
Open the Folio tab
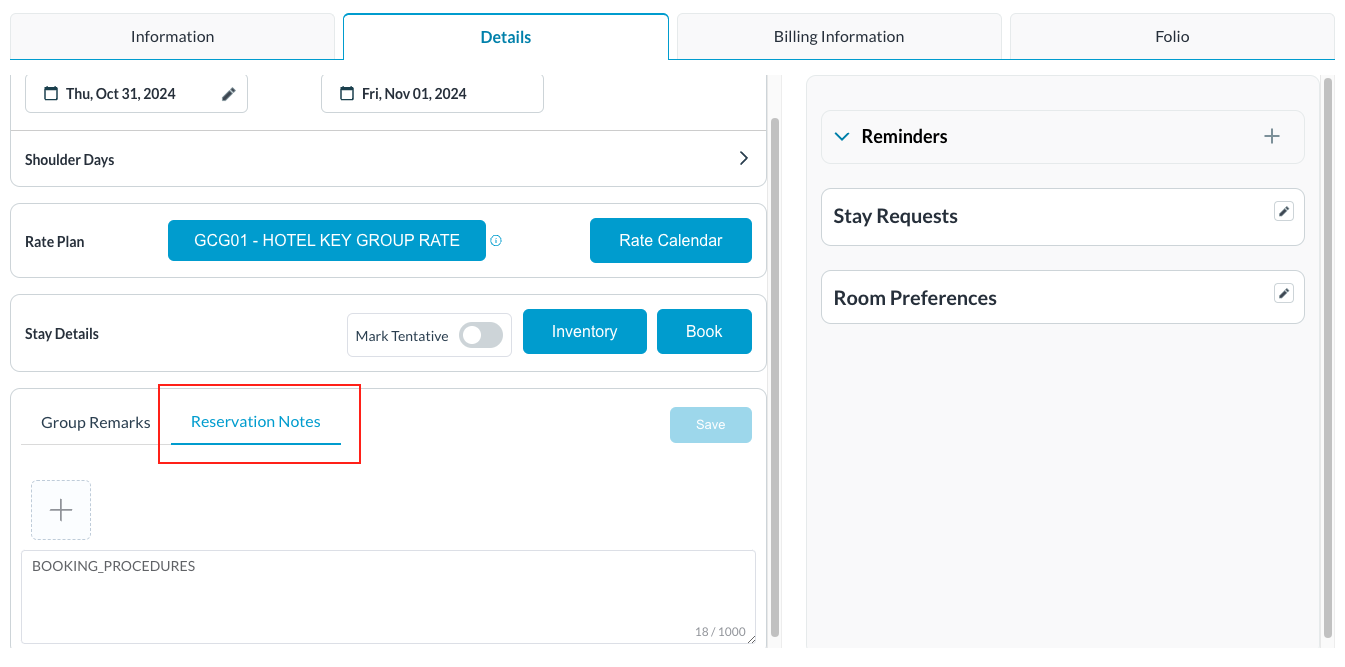point(1171,37)
